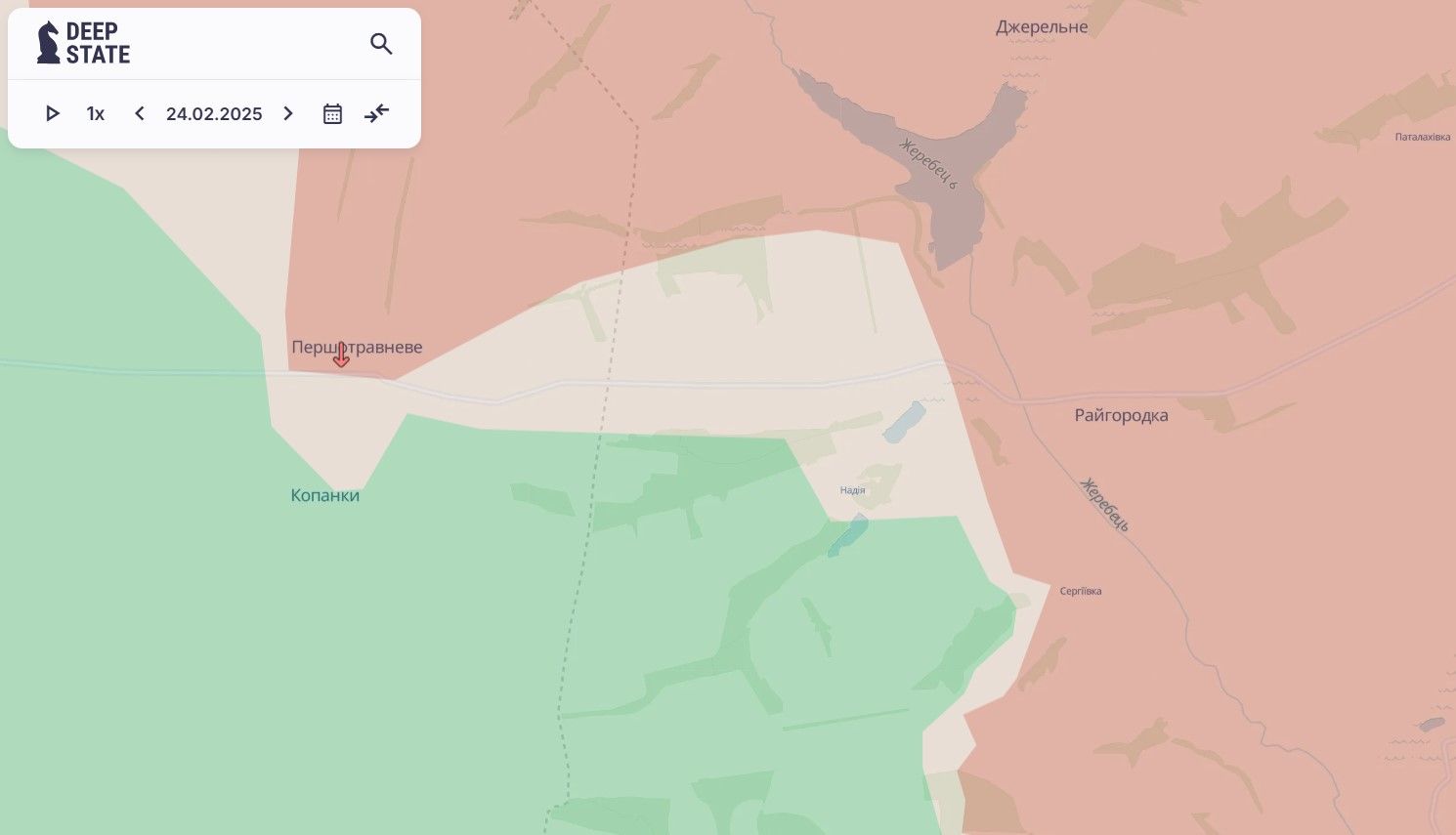Select the Джерельне label on map

1042,27
